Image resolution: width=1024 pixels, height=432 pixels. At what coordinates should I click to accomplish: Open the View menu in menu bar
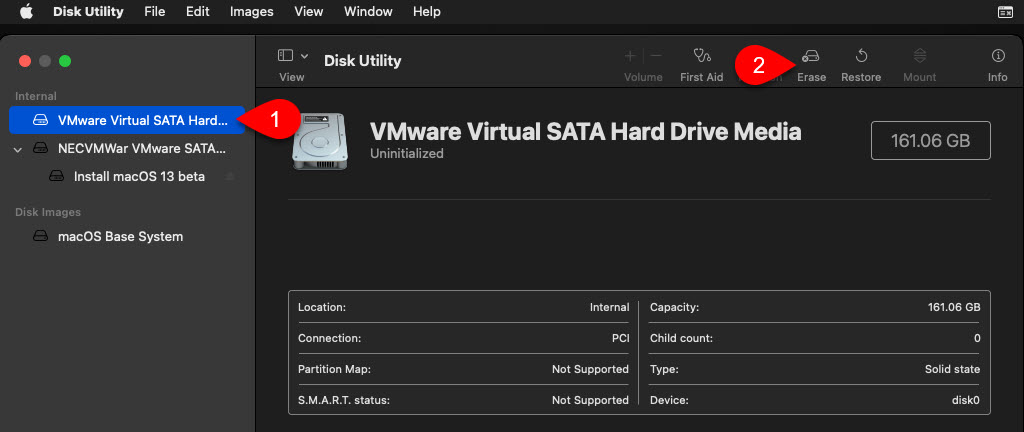[x=308, y=12]
